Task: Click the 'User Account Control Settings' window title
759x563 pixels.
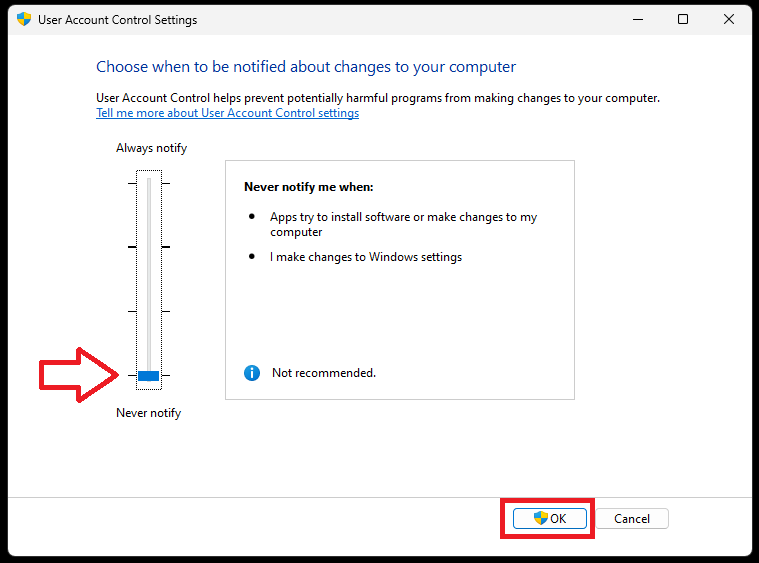Action: [118, 20]
